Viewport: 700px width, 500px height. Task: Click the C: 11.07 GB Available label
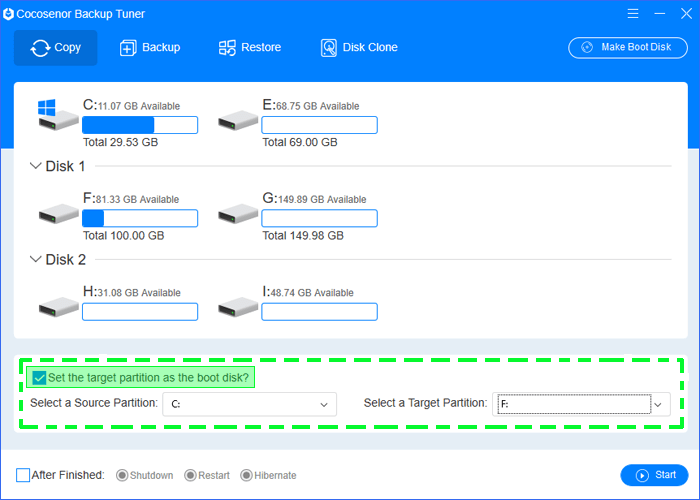pos(132,105)
